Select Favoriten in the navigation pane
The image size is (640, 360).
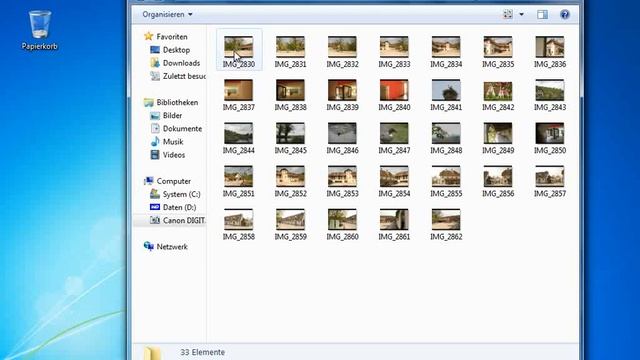pyautogui.click(x=172, y=37)
